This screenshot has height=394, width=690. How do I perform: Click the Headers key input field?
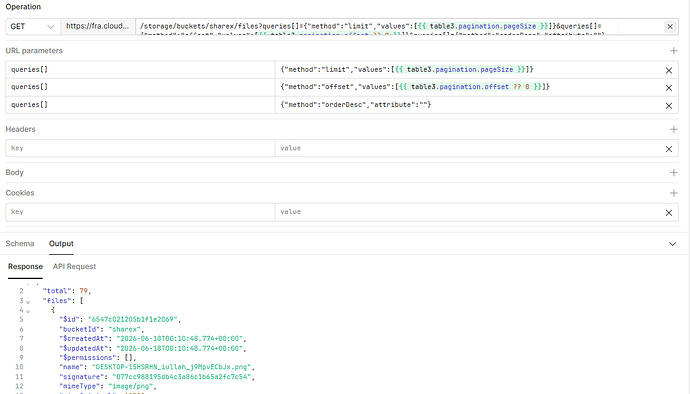[140, 148]
